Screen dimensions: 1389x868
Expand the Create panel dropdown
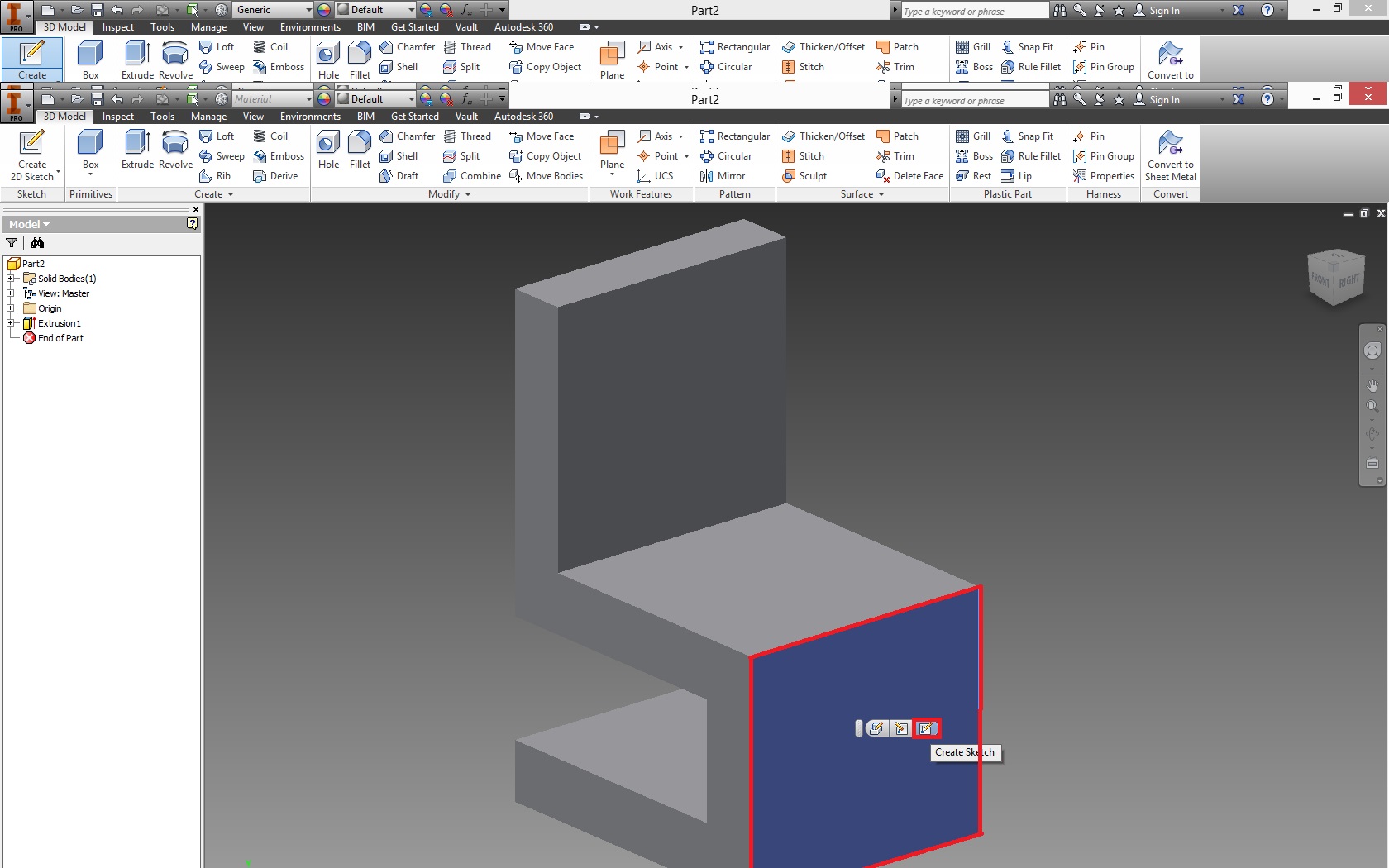coord(214,194)
